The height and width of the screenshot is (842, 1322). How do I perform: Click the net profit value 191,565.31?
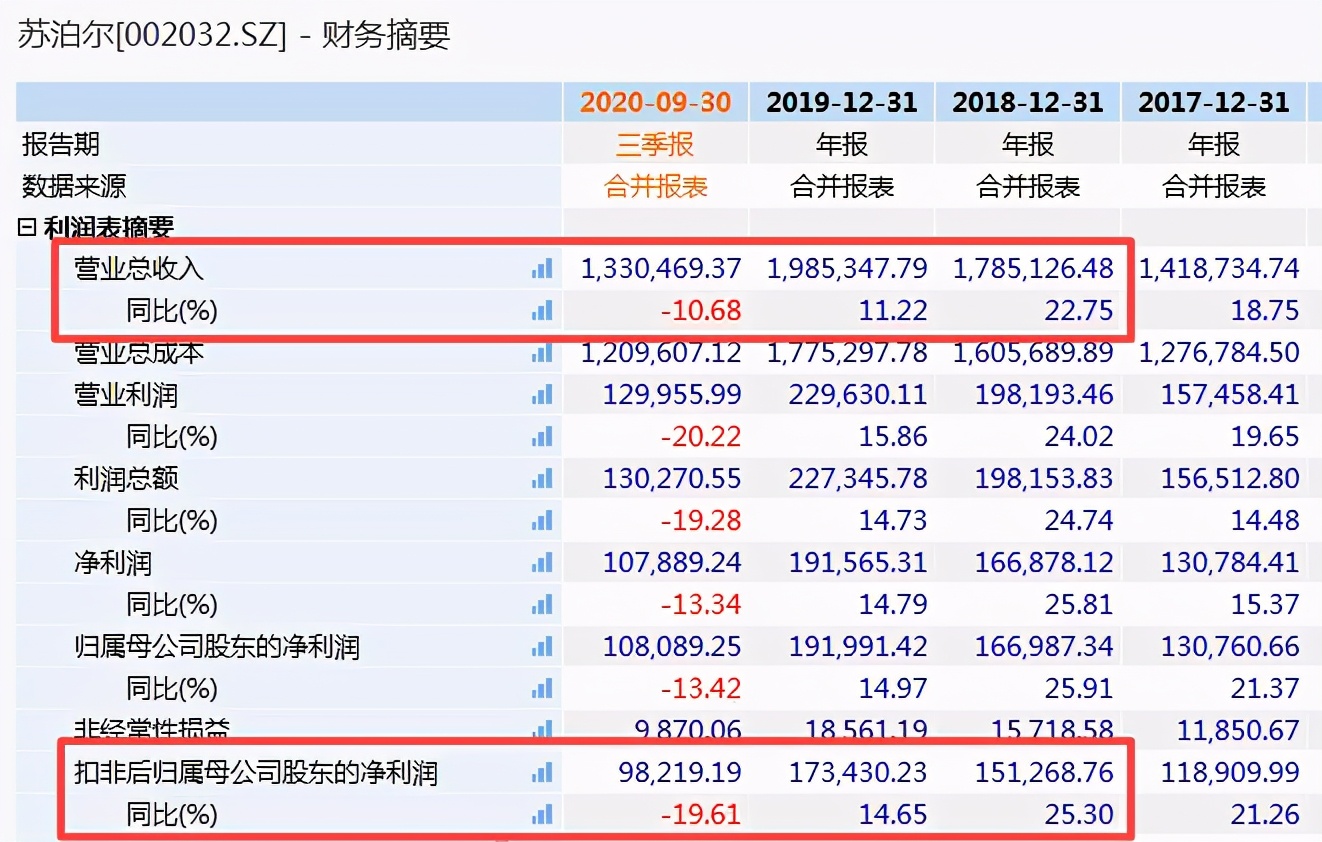[858, 563]
